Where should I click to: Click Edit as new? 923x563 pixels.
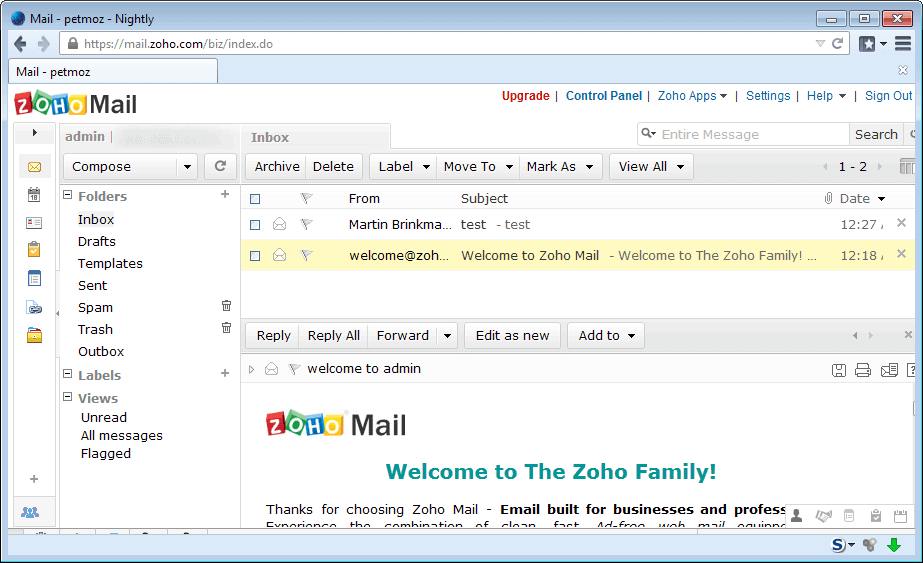tap(512, 336)
